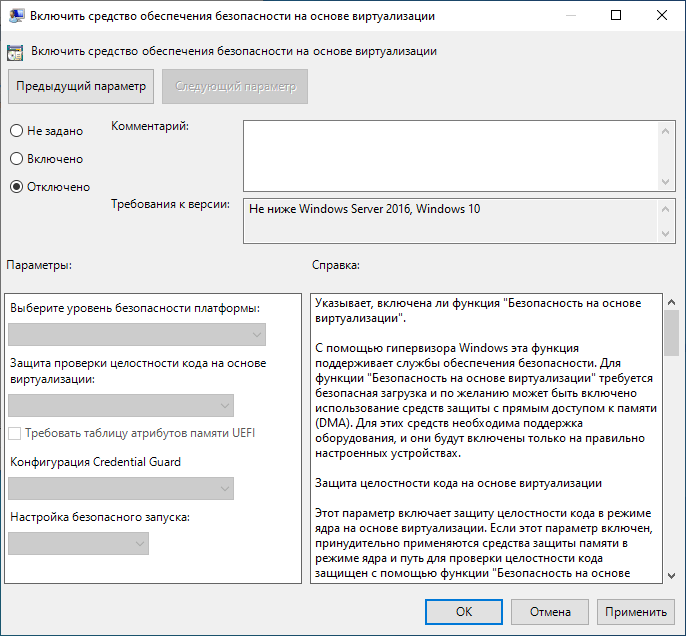Click the policy editor icon in title bar
The width and height of the screenshot is (686, 636).
[x=17, y=16]
